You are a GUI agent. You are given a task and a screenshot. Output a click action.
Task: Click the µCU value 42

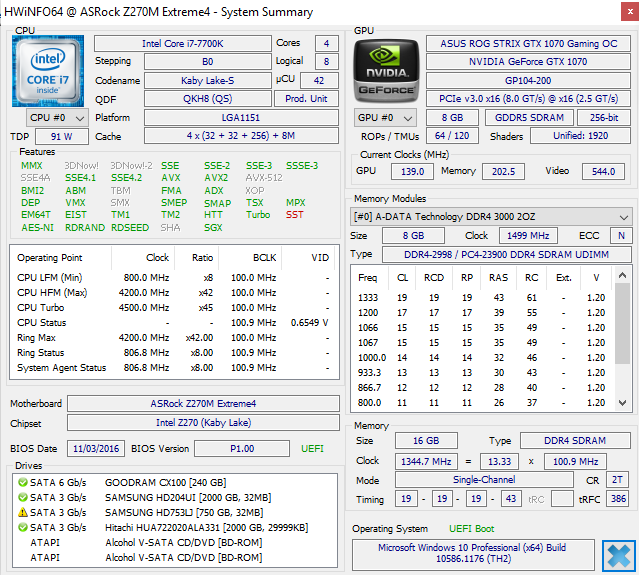(x=319, y=81)
